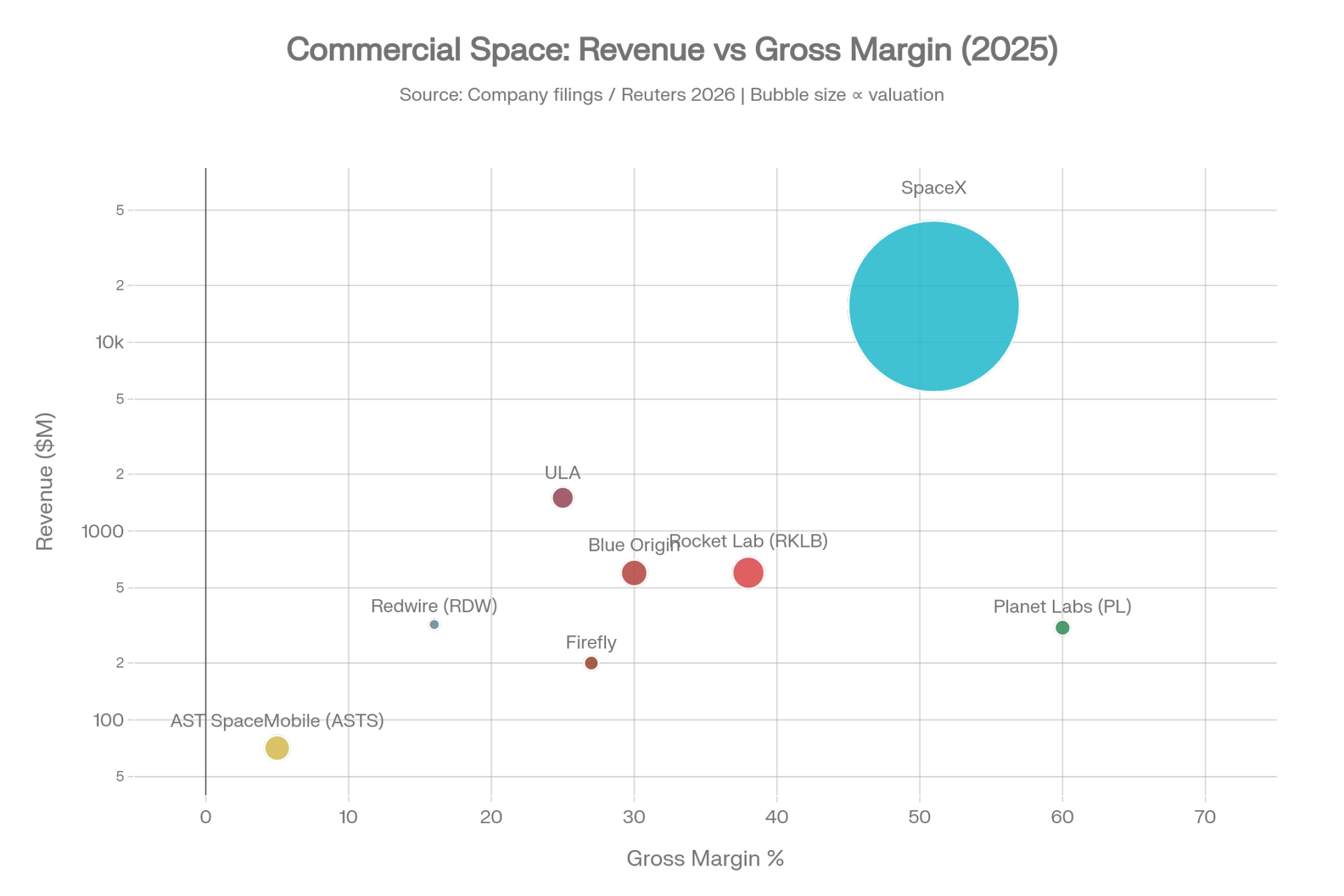This screenshot has height=896, width=1344.
Task: Click the small Redwire (RDW) bubble
Action: click(x=434, y=624)
